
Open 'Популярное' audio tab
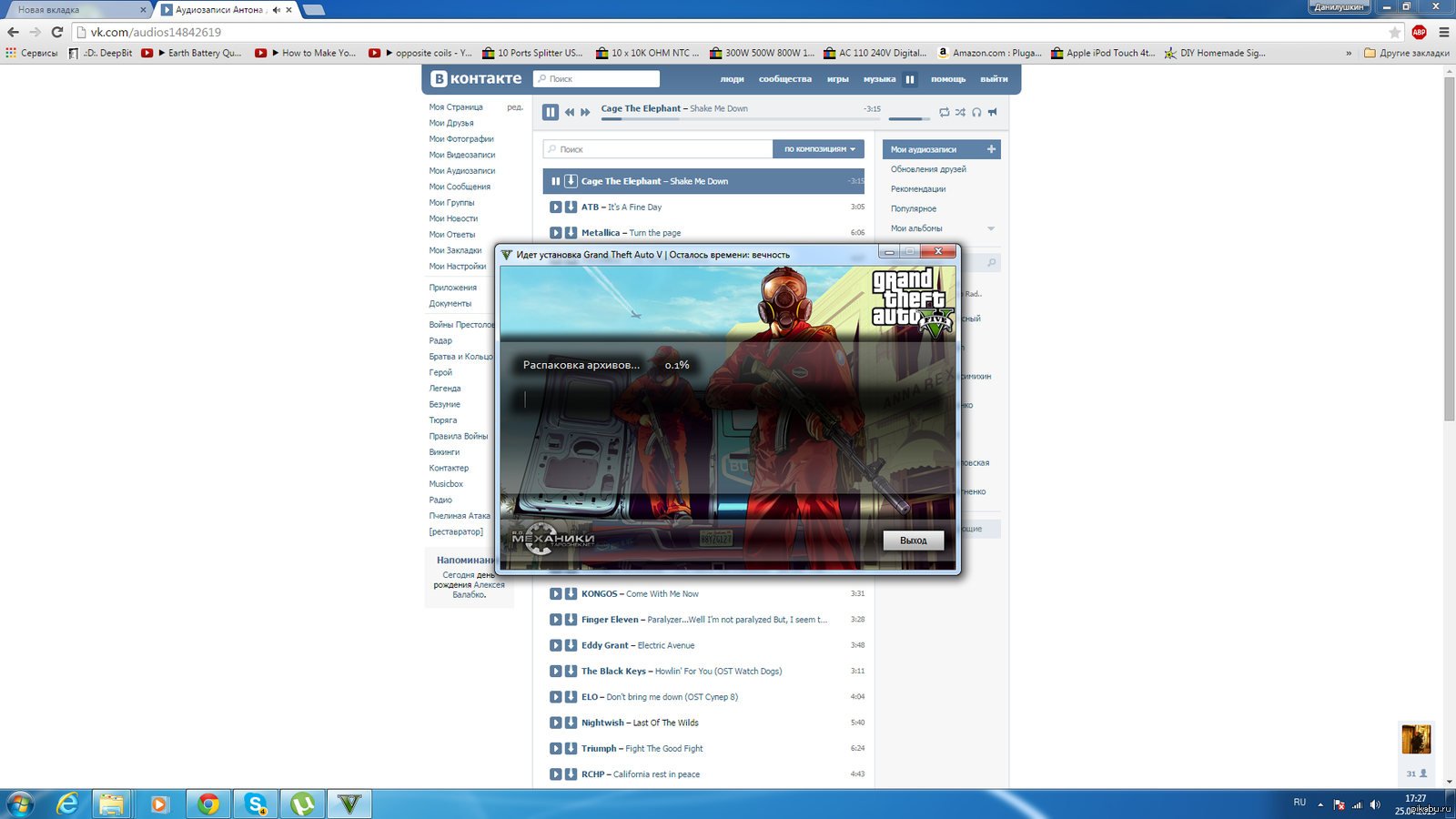point(914,209)
